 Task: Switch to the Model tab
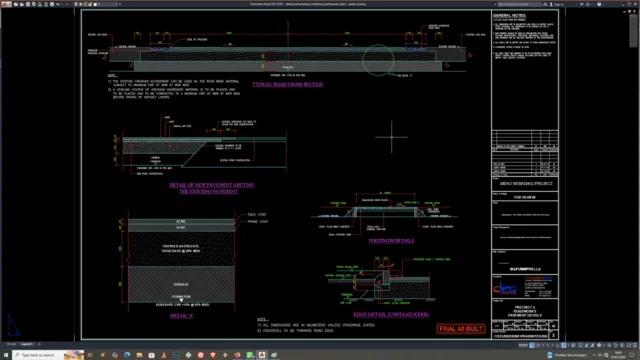coord(11,344)
